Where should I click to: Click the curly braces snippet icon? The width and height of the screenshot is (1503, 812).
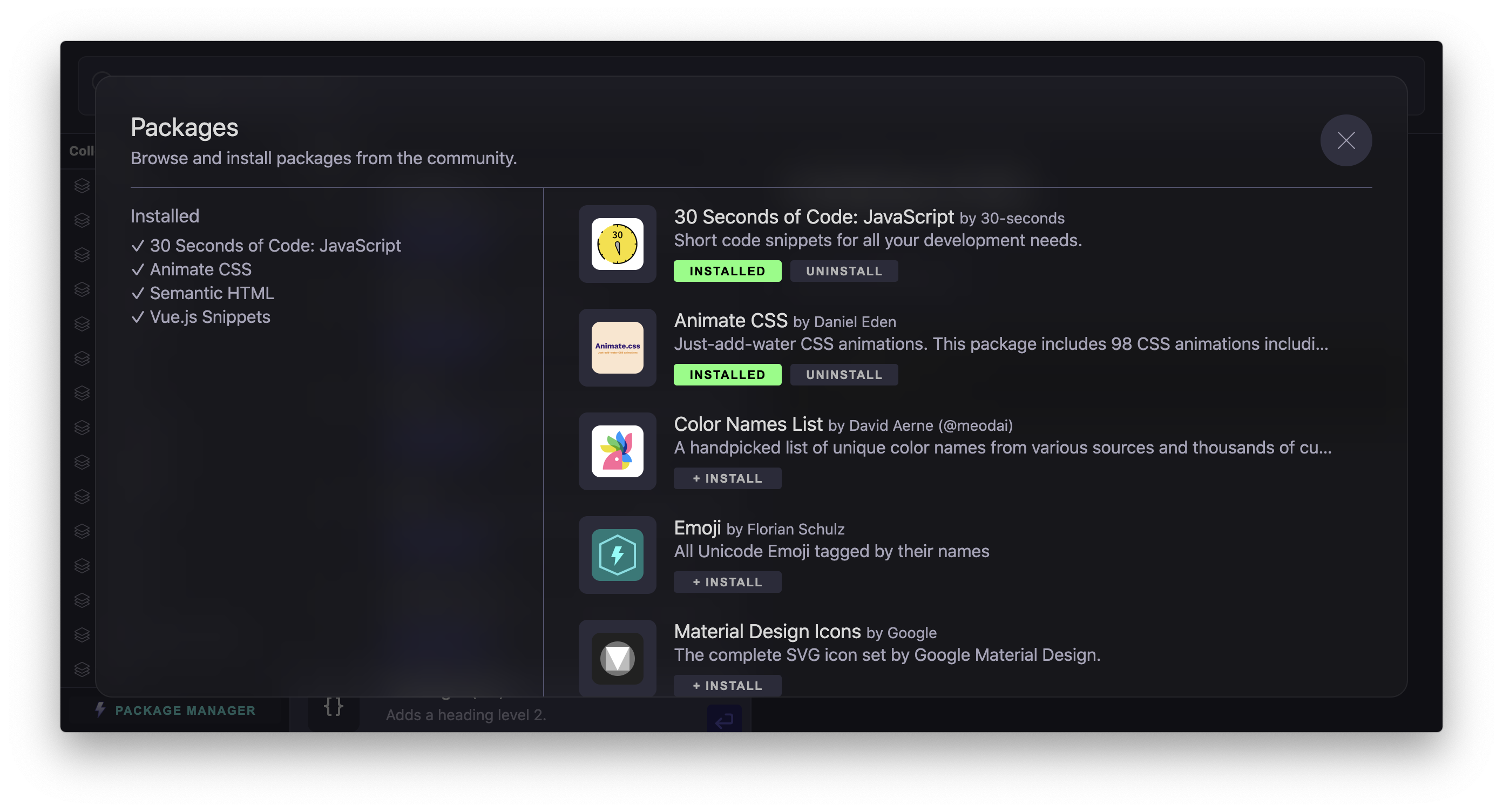click(x=333, y=706)
